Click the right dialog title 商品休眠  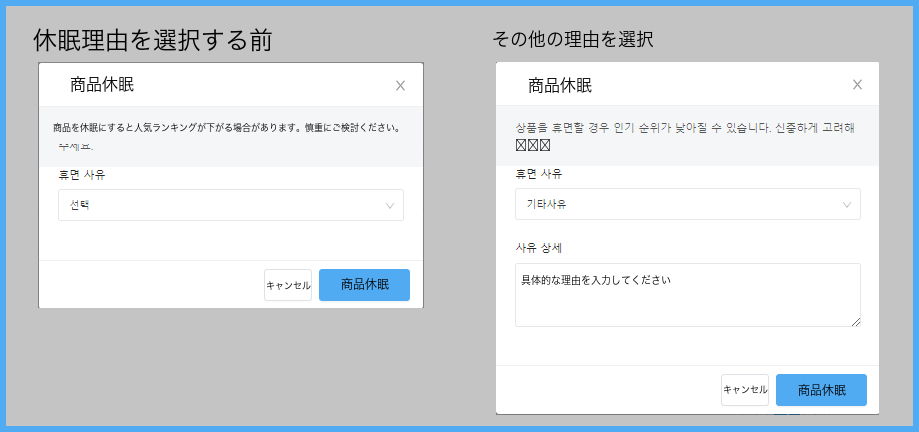click(560, 86)
